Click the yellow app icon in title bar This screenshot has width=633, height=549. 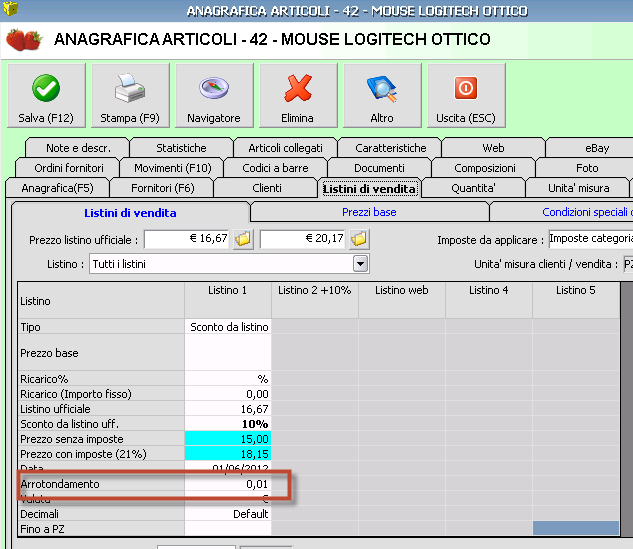[x=10, y=8]
